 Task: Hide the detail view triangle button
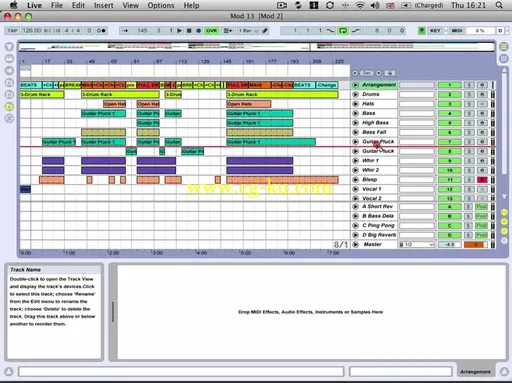coord(504,371)
